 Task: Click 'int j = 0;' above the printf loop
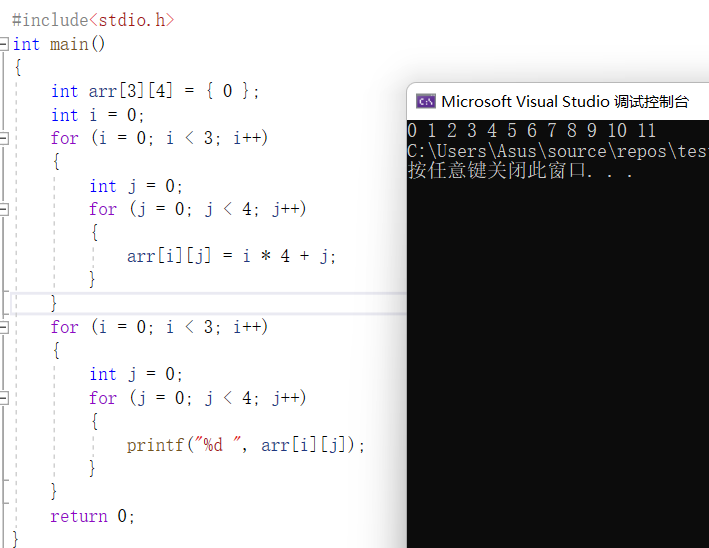point(136,374)
